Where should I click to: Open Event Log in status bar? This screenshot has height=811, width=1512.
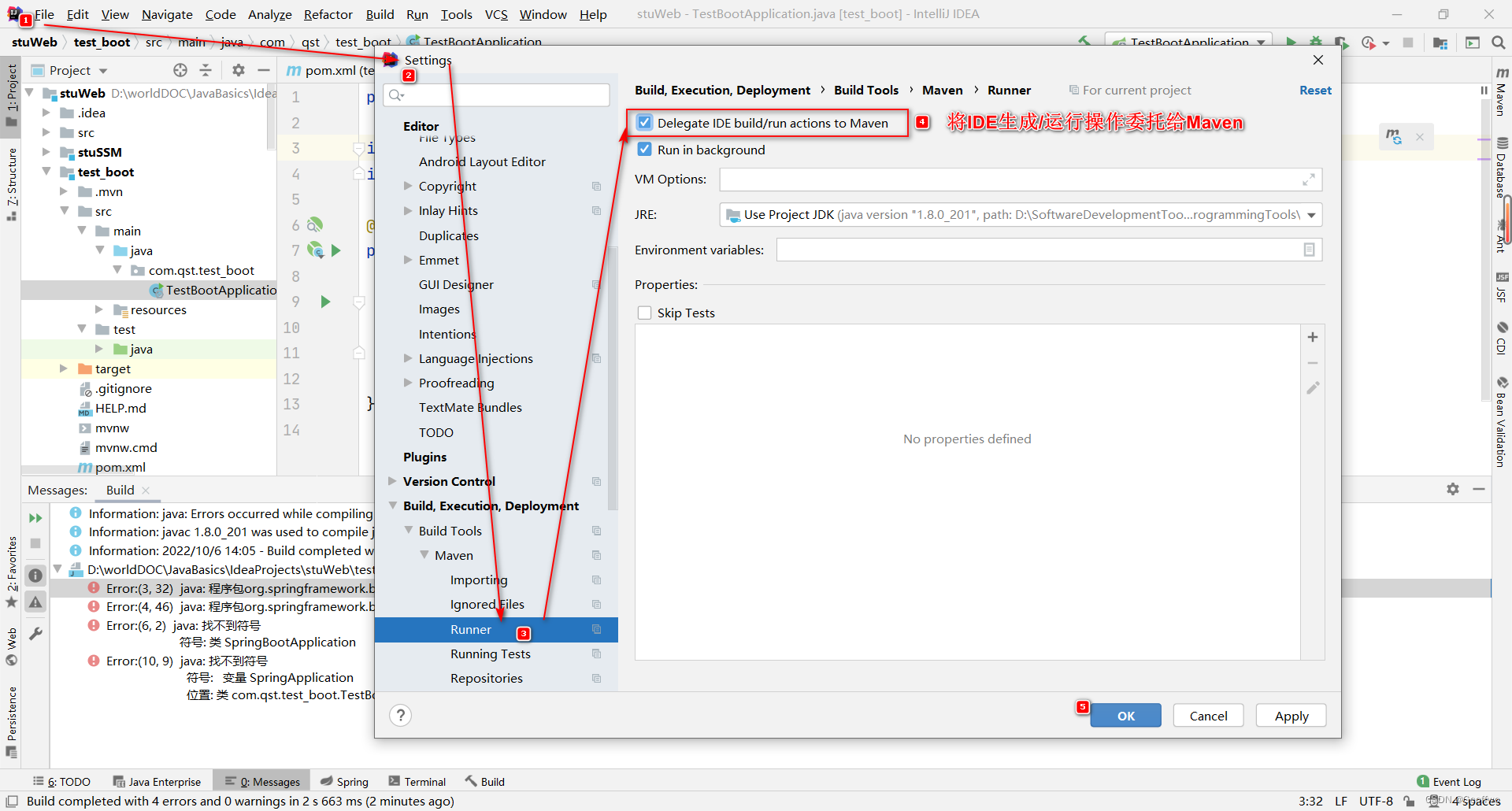1449,781
